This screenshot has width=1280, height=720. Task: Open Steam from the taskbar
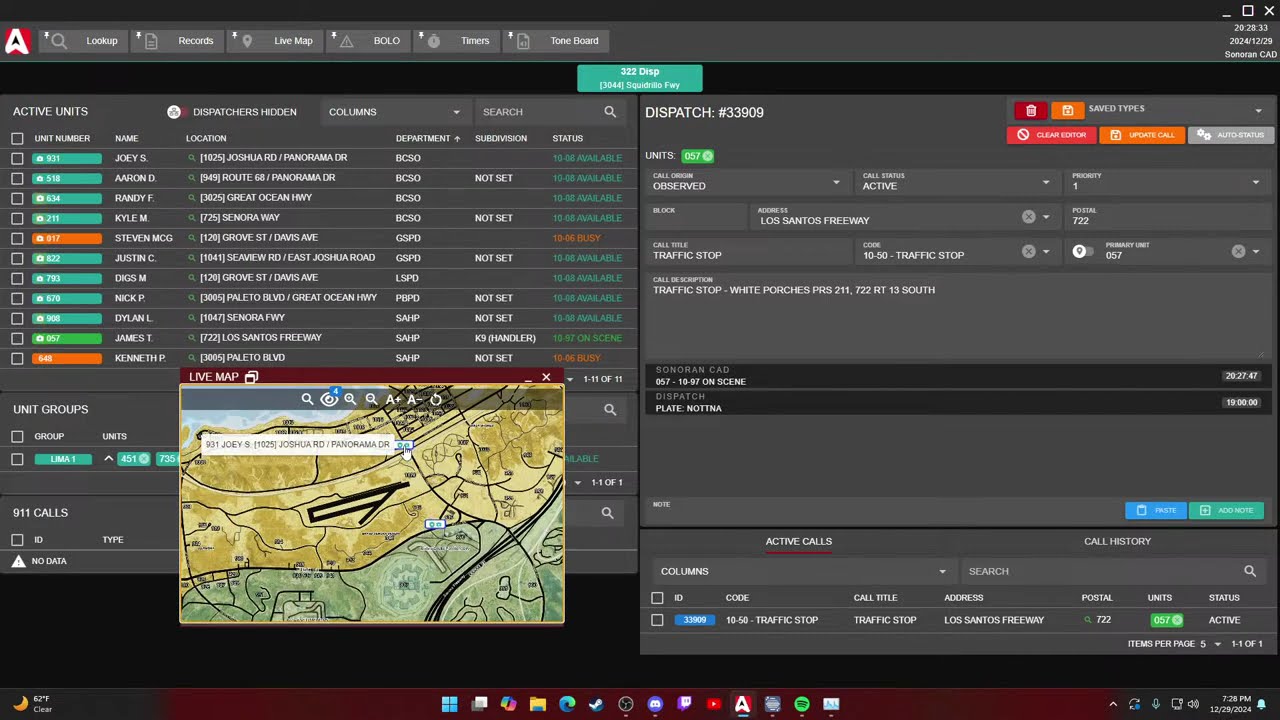(x=596, y=704)
